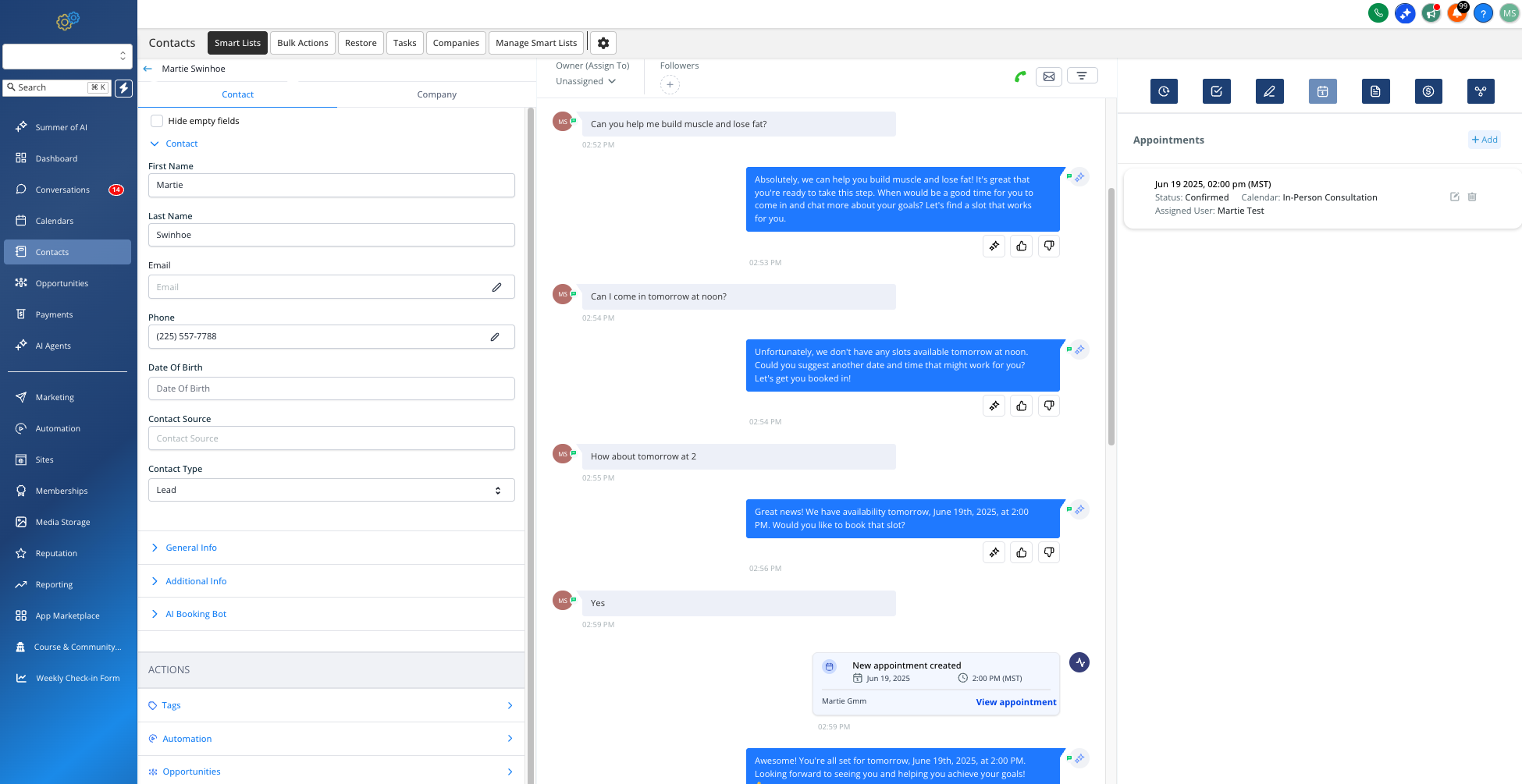Open the MS user avatar menu
1522x784 pixels.
1510,13
